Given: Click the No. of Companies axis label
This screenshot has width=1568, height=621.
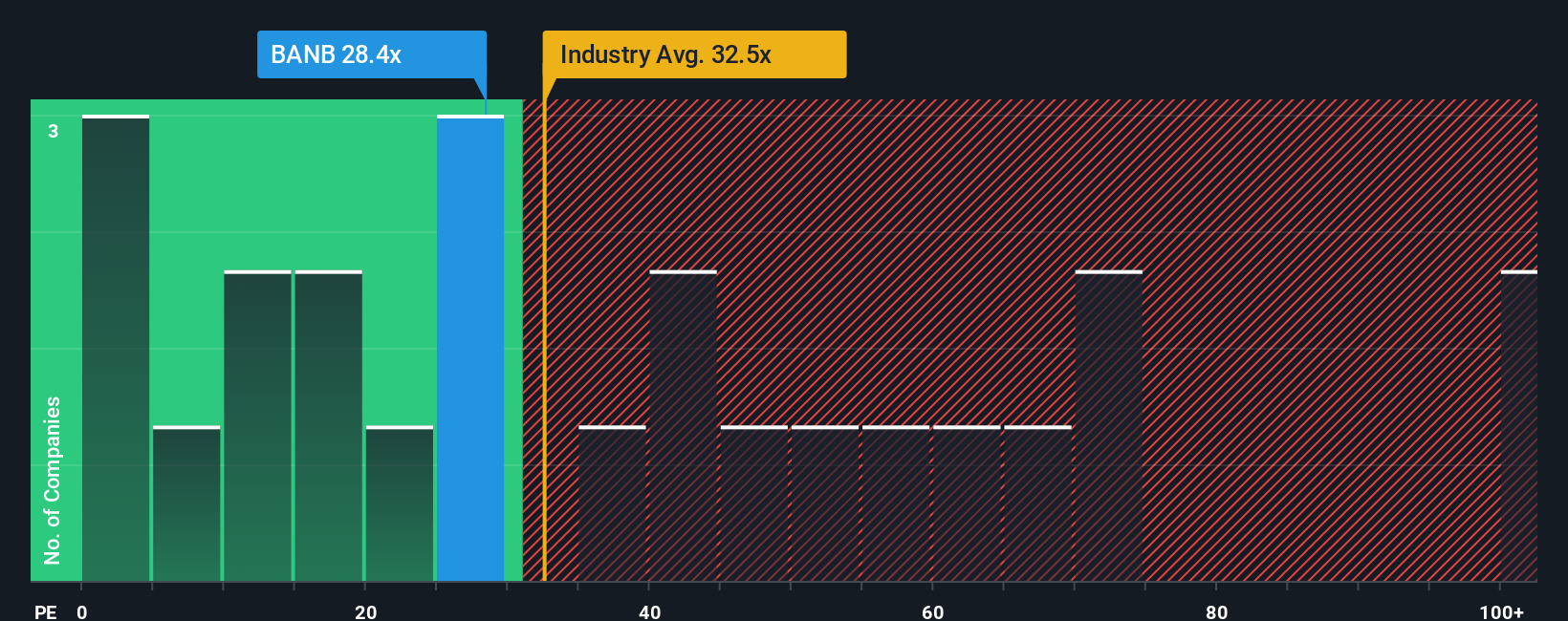Looking at the screenshot, I should pyautogui.click(x=53, y=480).
